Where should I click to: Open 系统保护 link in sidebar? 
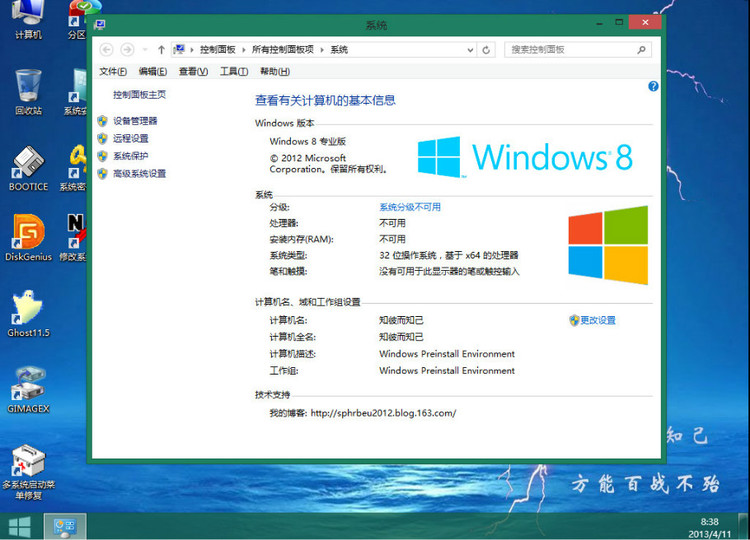click(x=131, y=156)
